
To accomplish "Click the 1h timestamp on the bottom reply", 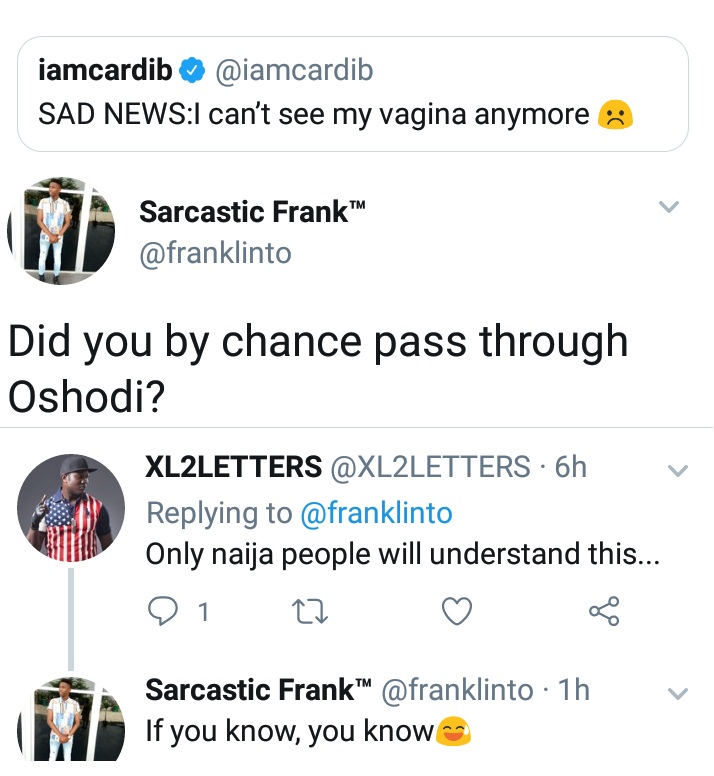I will [573, 690].
